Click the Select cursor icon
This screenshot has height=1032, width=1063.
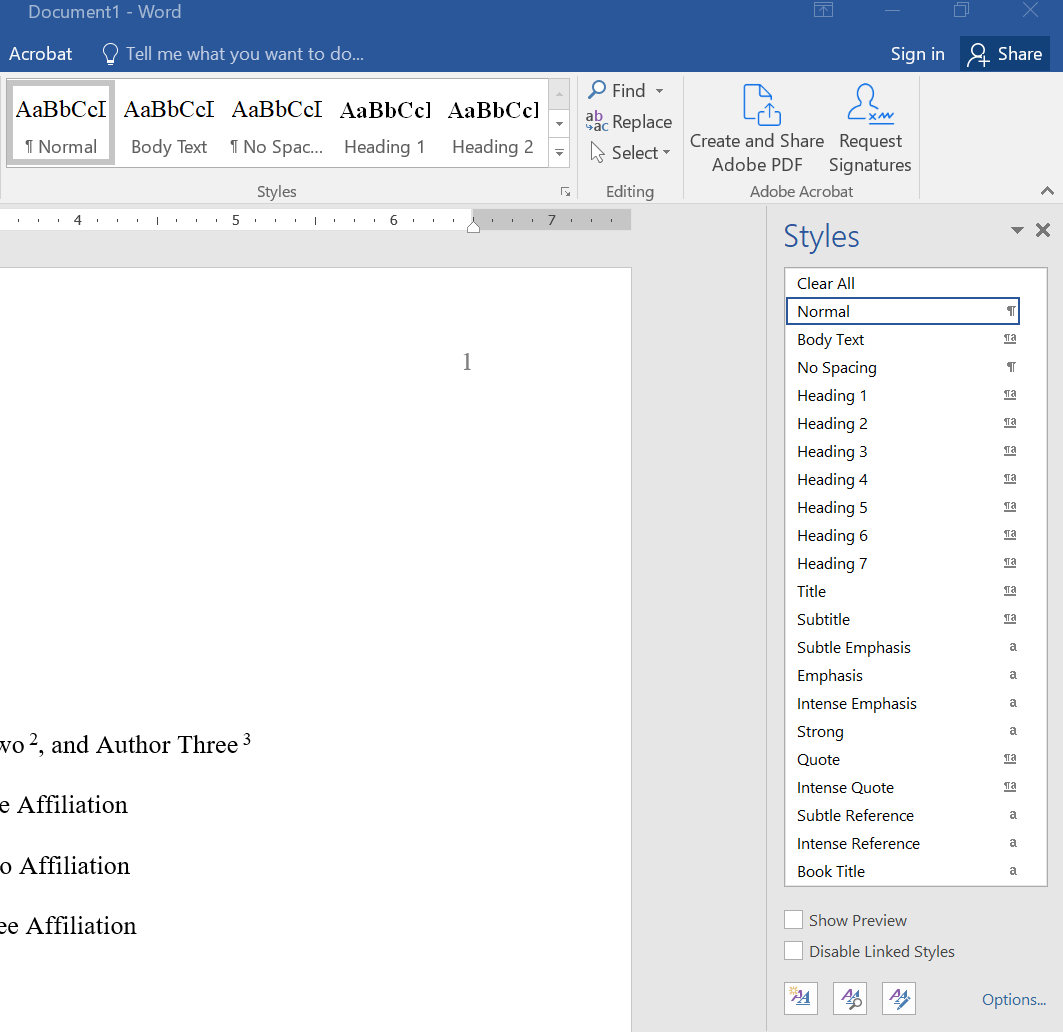[597, 153]
